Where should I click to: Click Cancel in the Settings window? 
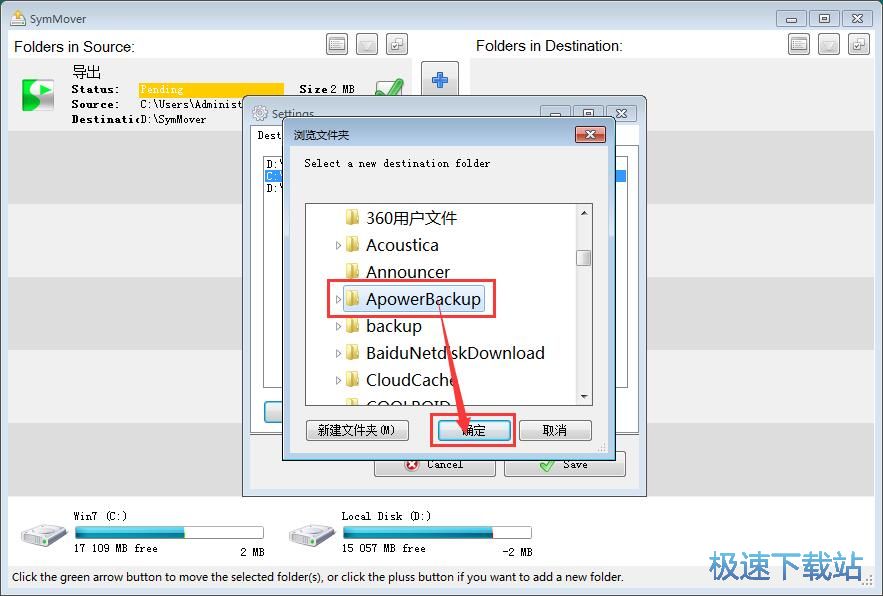pyautogui.click(x=435, y=465)
